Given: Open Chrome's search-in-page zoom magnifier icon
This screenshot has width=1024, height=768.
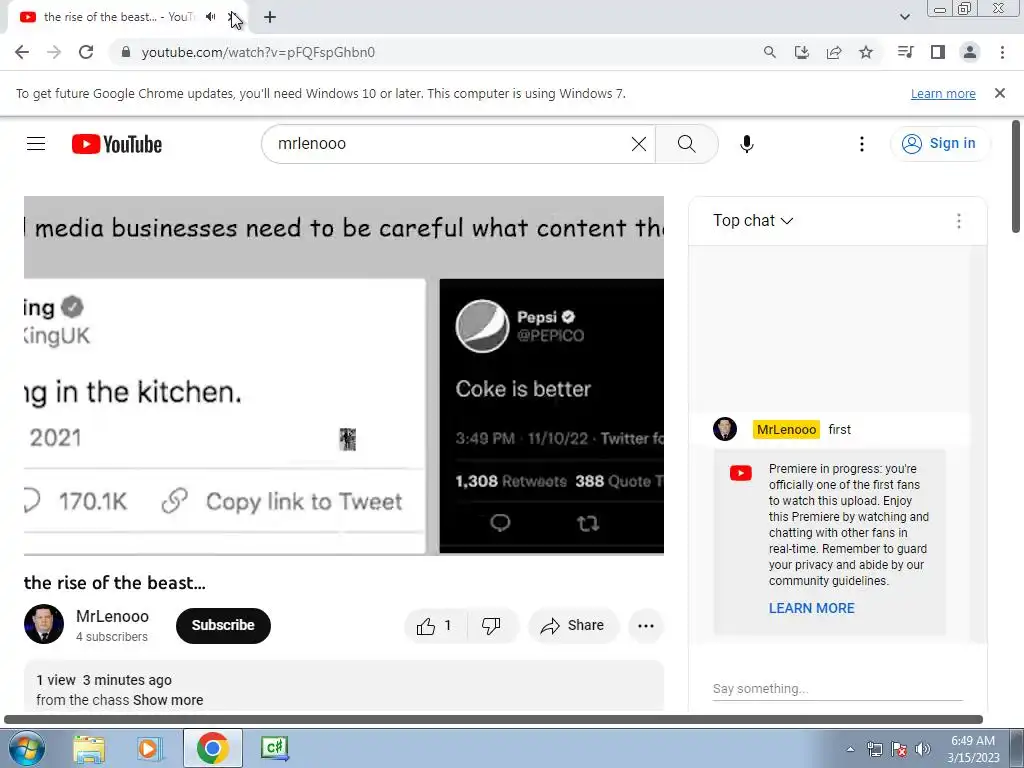Looking at the screenshot, I should point(769,52).
